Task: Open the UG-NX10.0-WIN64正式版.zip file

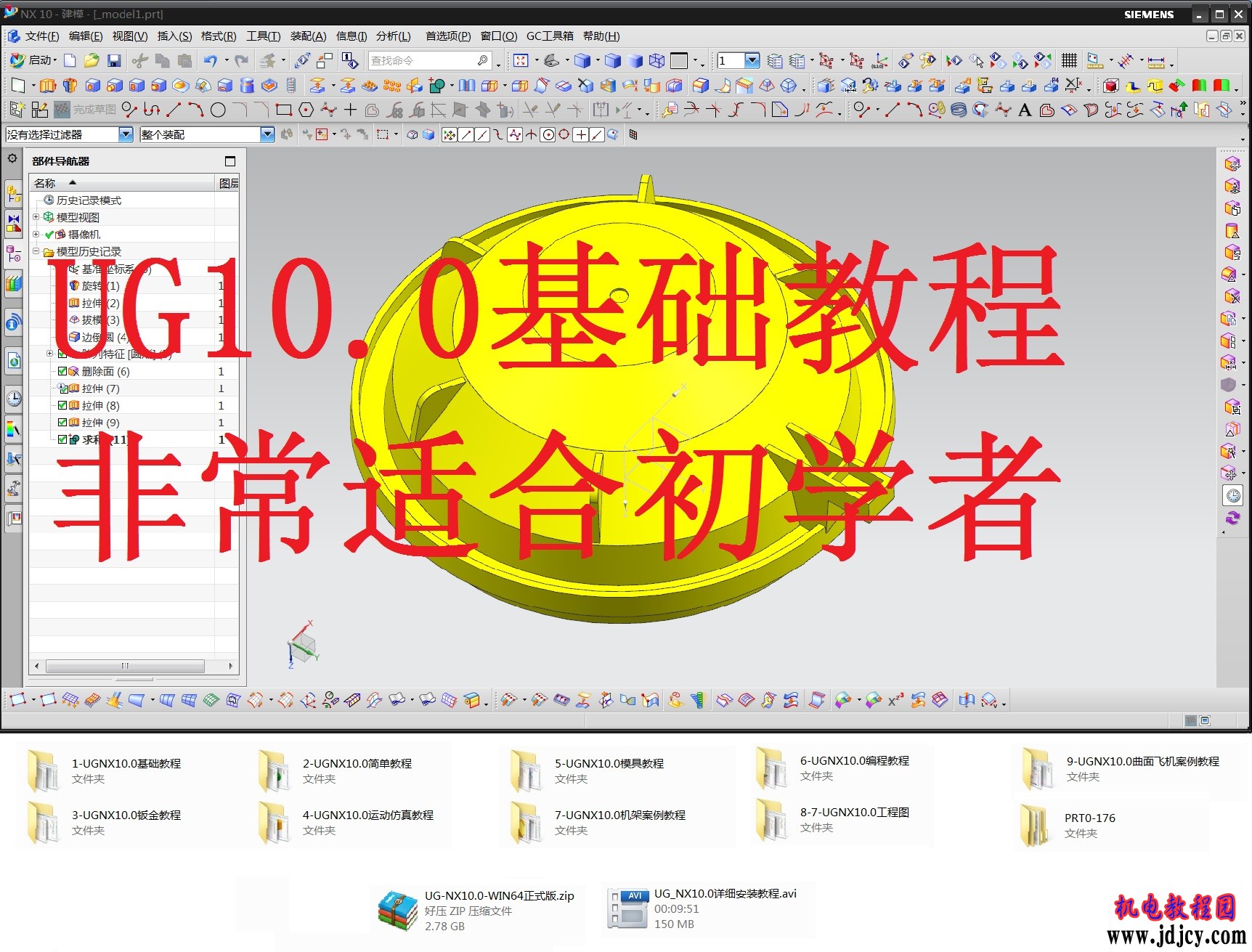Action: [x=476, y=911]
